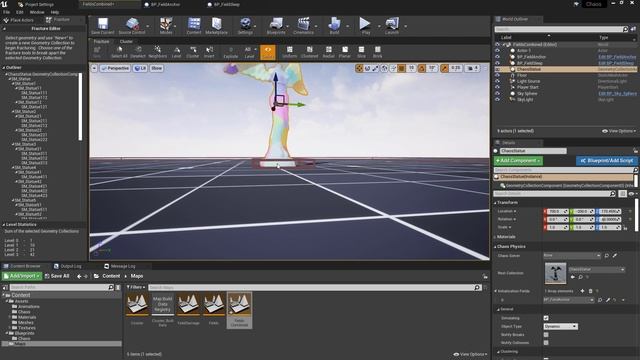Click the Add/Import button
Screen dimensions: 640x360
(x=22, y=276)
